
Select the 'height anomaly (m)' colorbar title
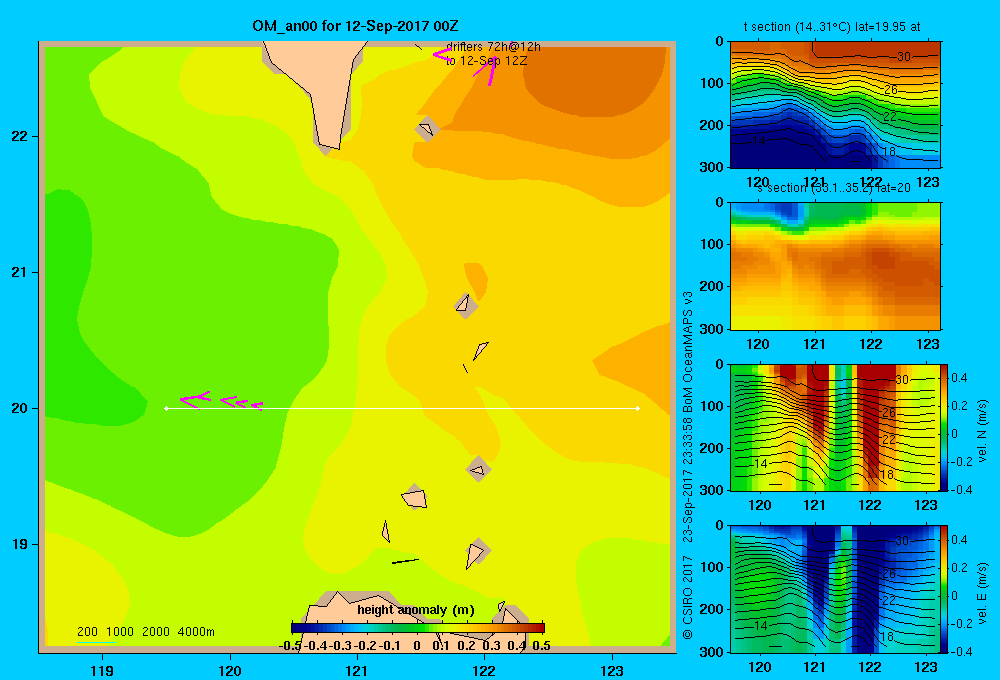point(416,610)
